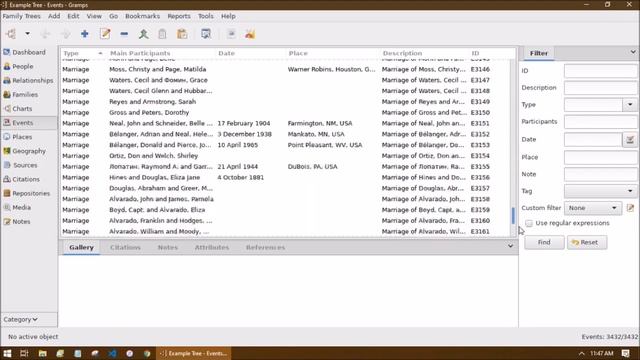Click the ID filter input field

point(600,71)
